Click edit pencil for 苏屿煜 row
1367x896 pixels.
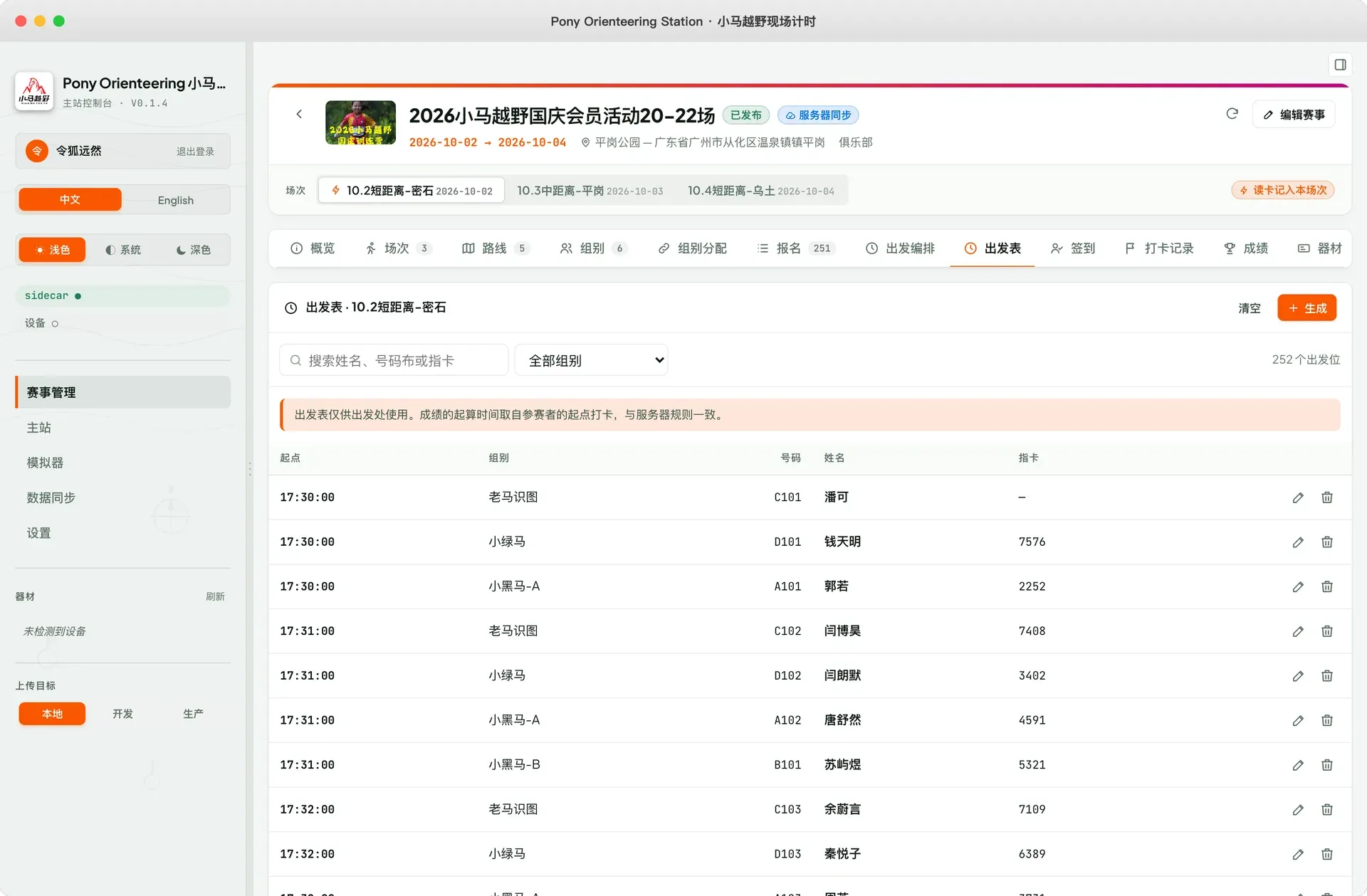(1298, 765)
